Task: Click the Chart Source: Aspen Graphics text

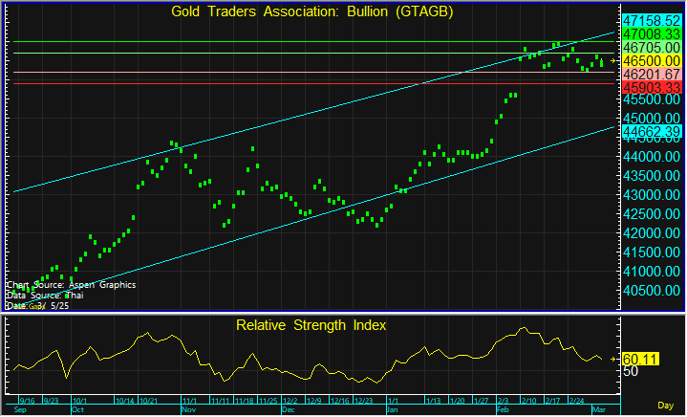Action: (70, 284)
